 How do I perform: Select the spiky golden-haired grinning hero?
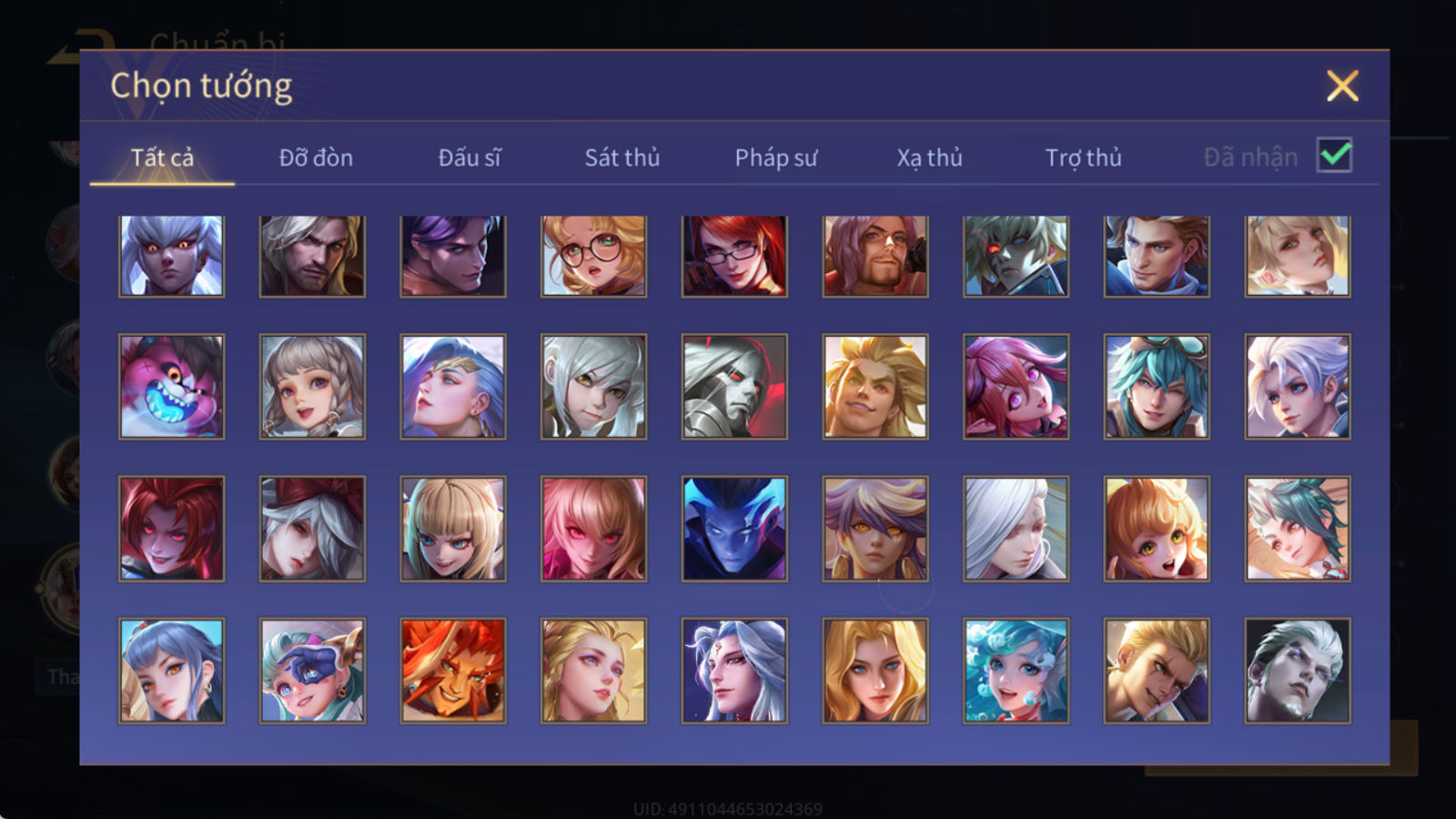coord(875,387)
